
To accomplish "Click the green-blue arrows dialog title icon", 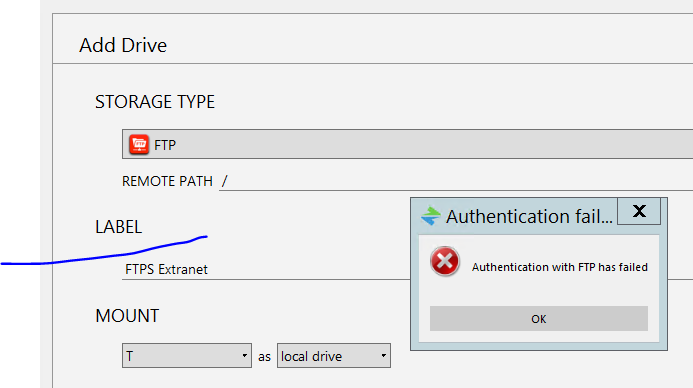I will 430,216.
